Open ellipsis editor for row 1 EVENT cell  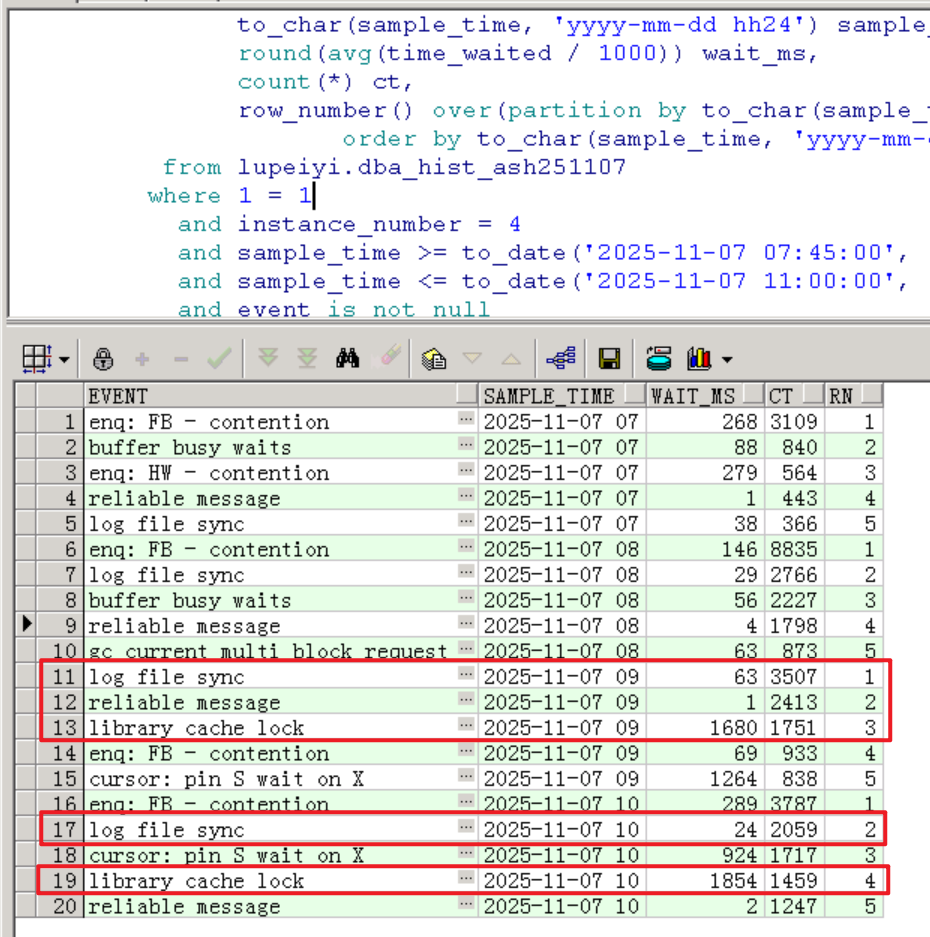(x=466, y=419)
